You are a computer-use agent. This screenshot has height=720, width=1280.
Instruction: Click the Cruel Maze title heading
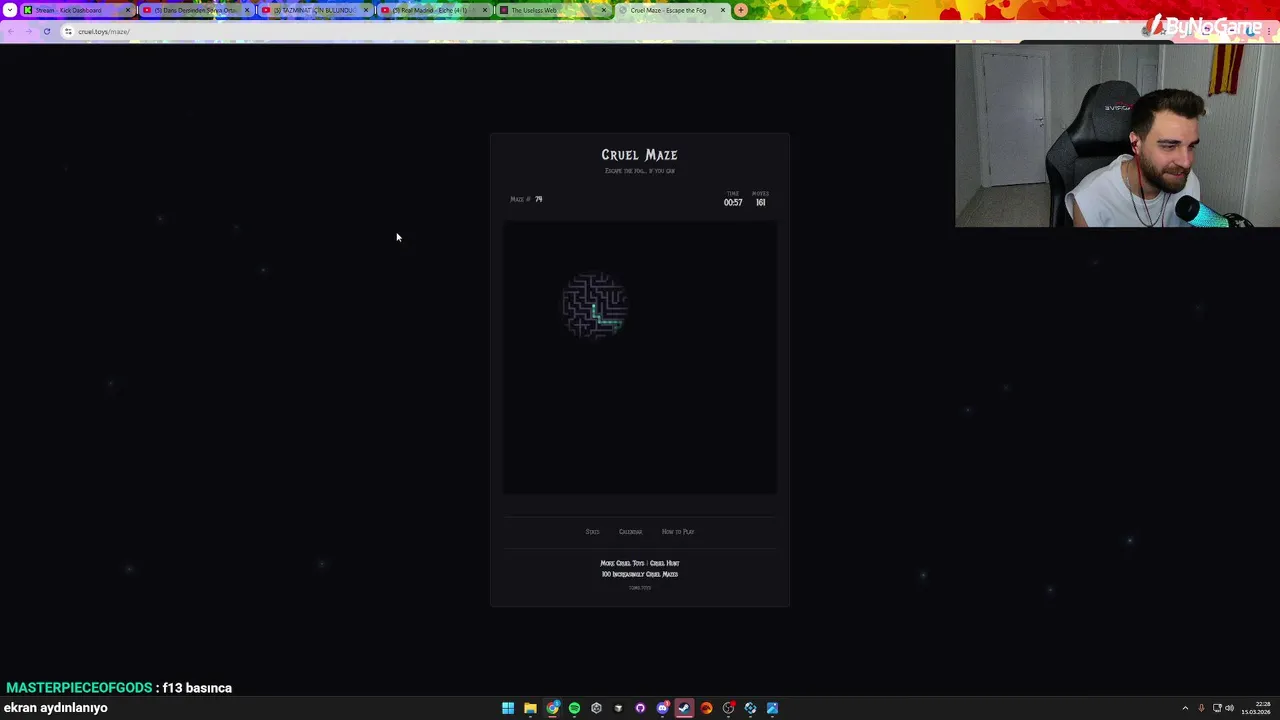pos(639,155)
